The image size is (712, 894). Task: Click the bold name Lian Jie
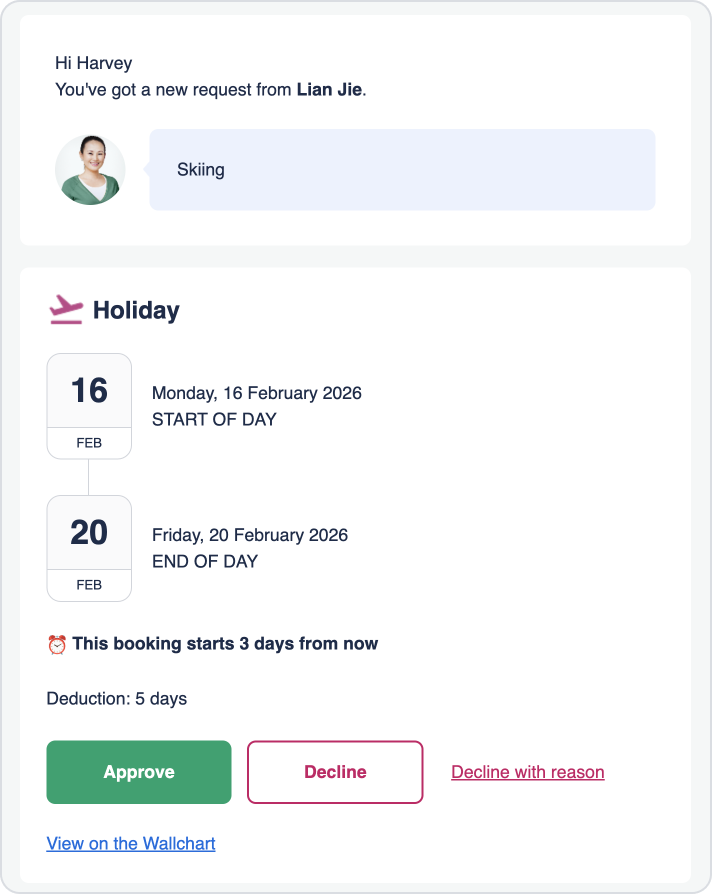[329, 90]
